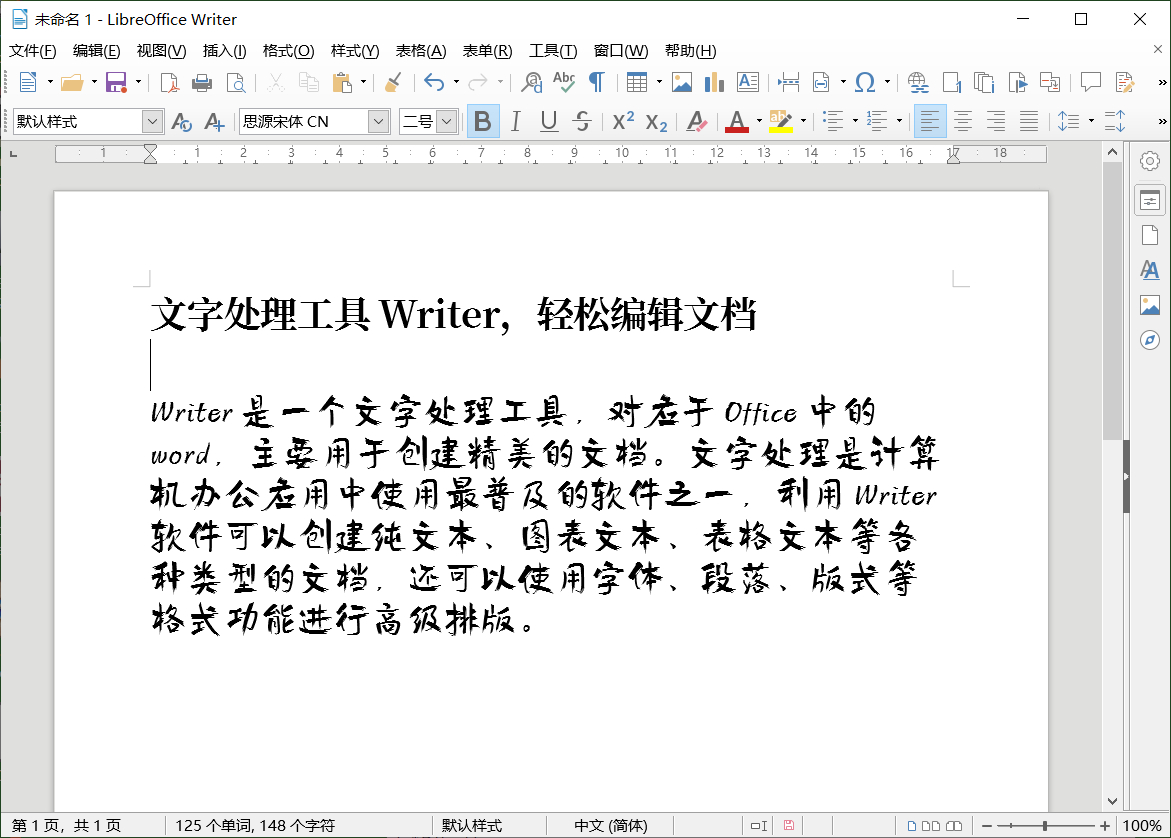Screen dimensions: 1171x838
Task: Run the spell check
Action: tap(564, 82)
